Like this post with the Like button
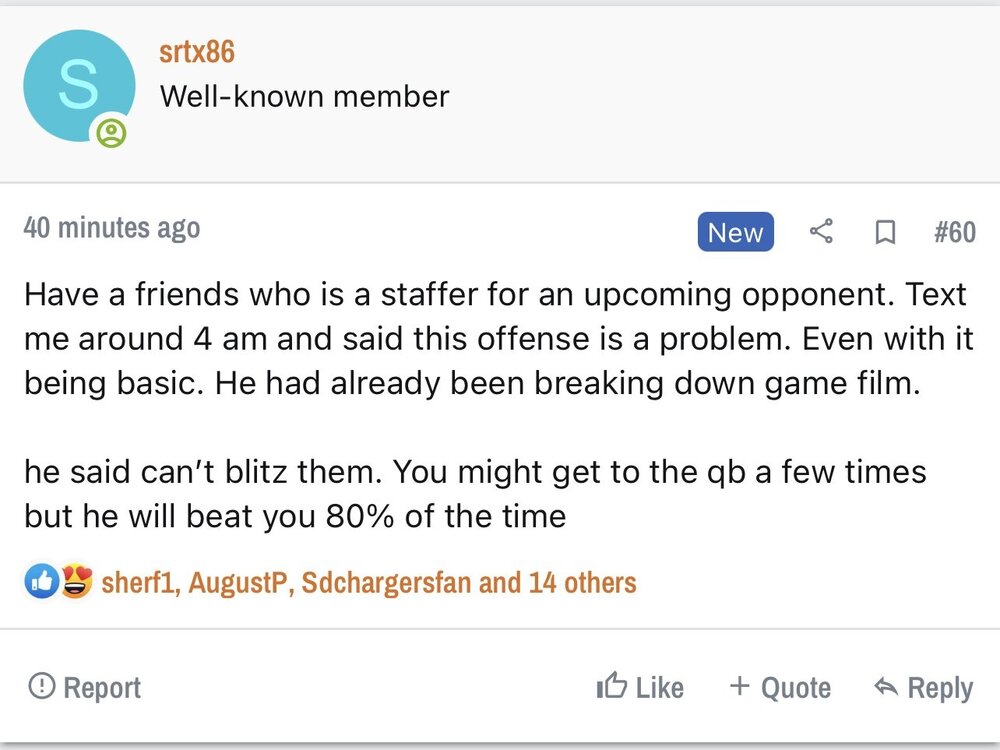This screenshot has height=750, width=1000. [640, 687]
